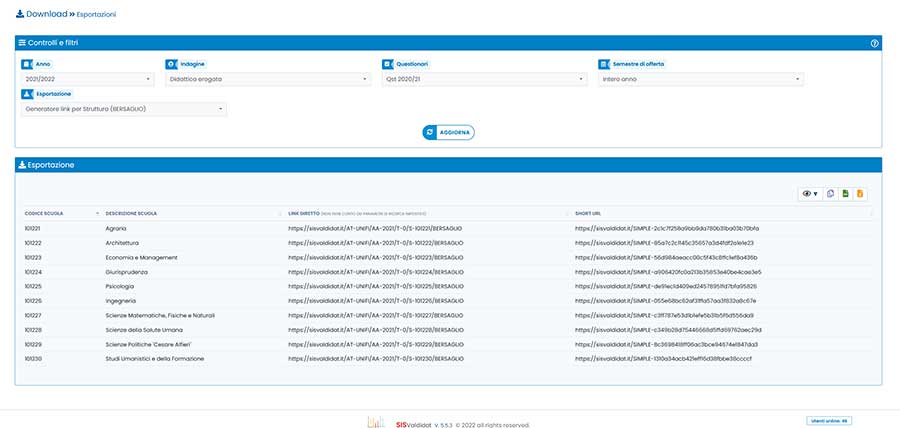Viewport: 900px width, 428px height.
Task: Click the help question mark icon
Action: coord(874,43)
